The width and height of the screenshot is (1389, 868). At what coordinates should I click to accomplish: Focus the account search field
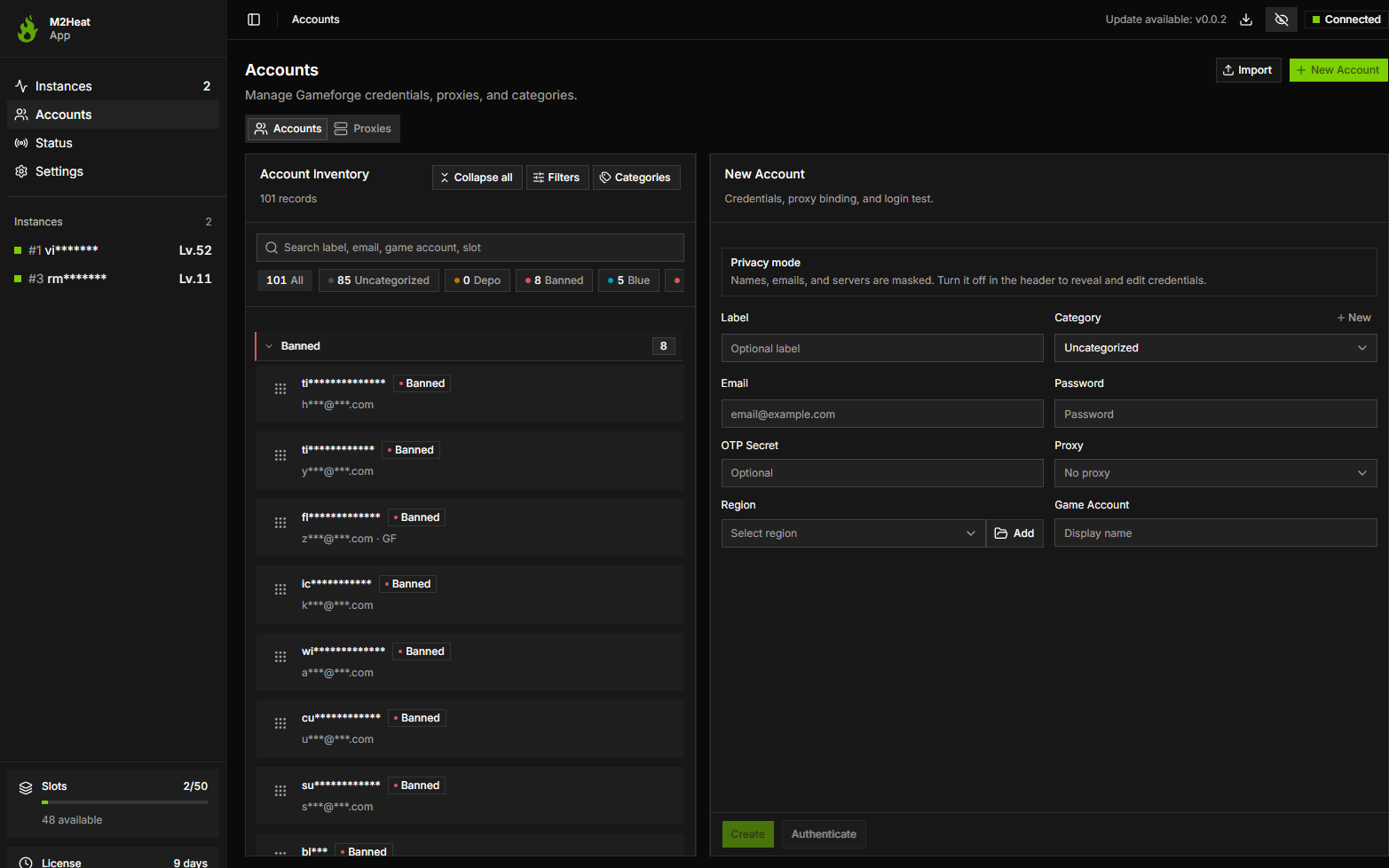[470, 248]
